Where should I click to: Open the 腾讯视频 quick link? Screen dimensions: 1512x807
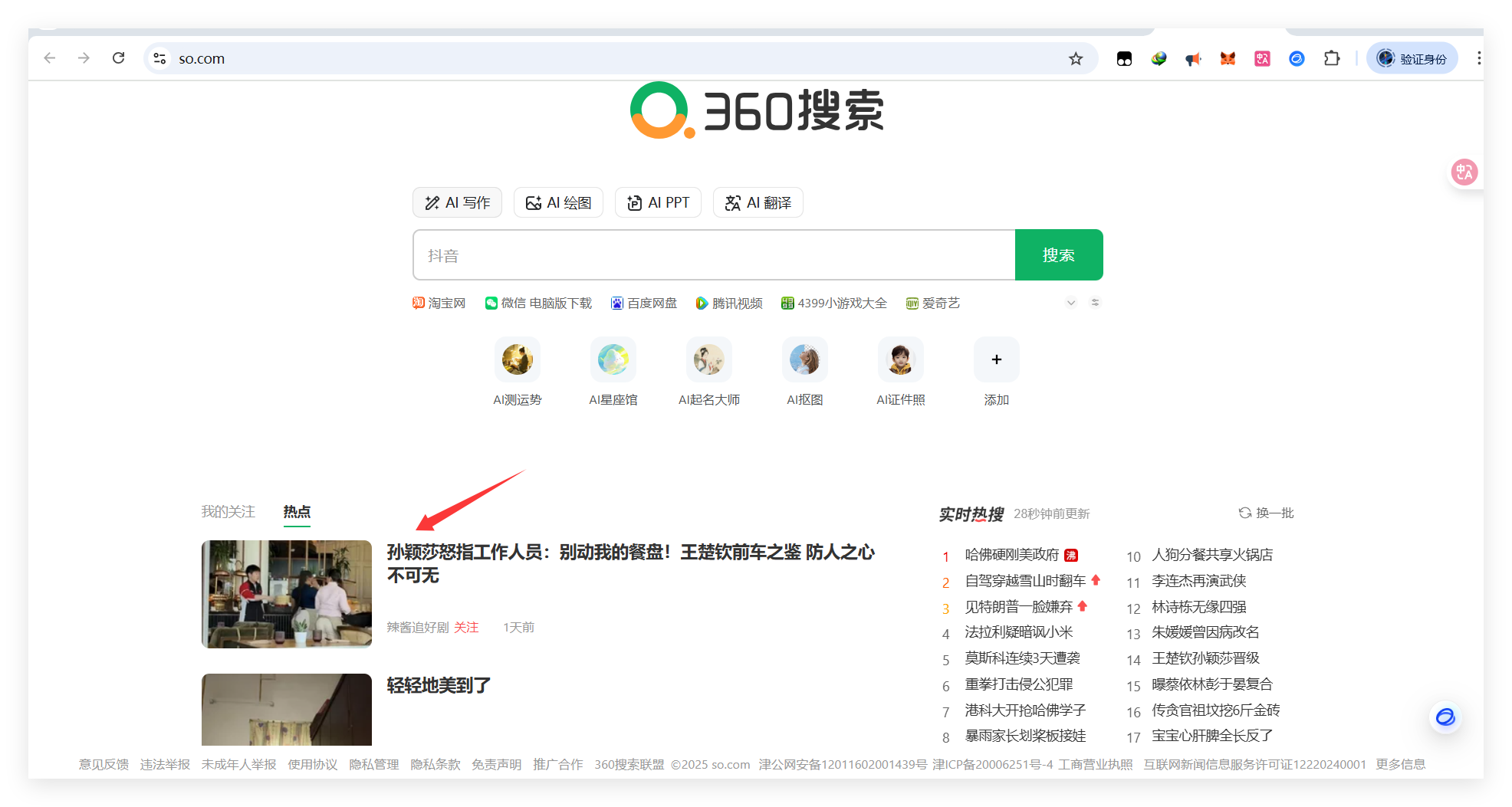tap(729, 303)
